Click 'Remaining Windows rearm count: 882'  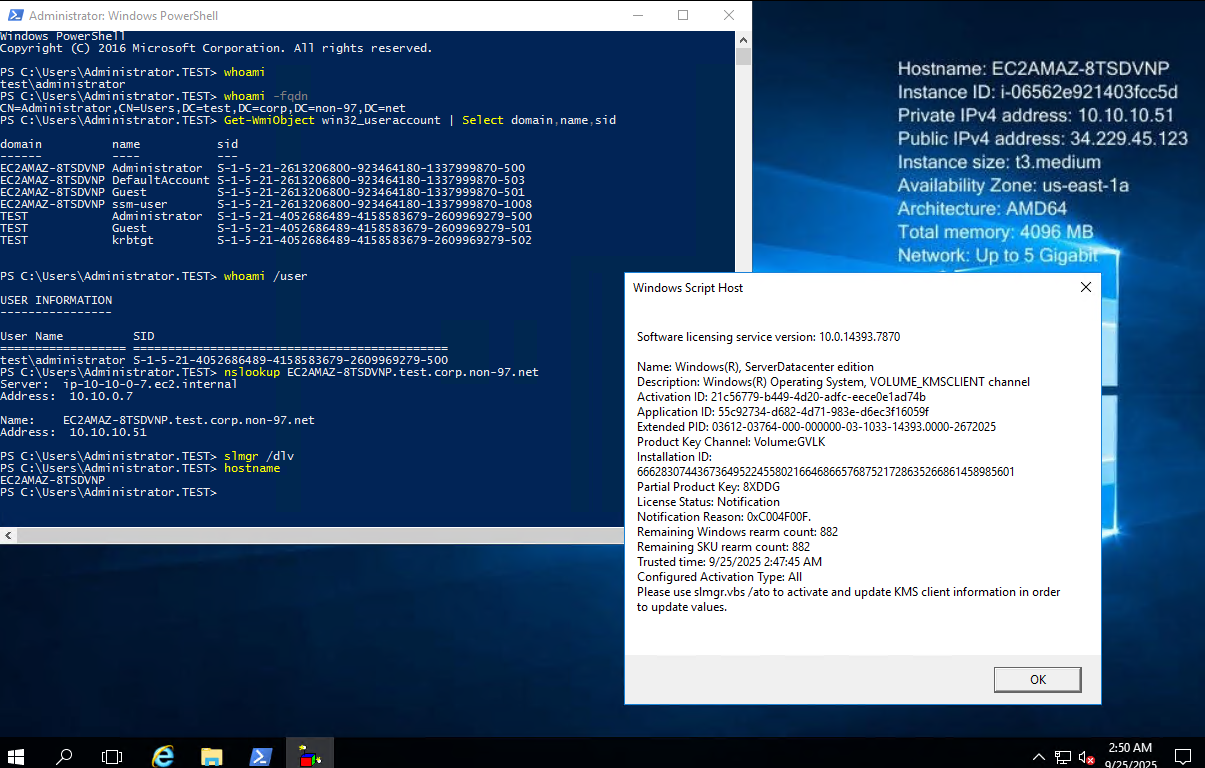737,532
